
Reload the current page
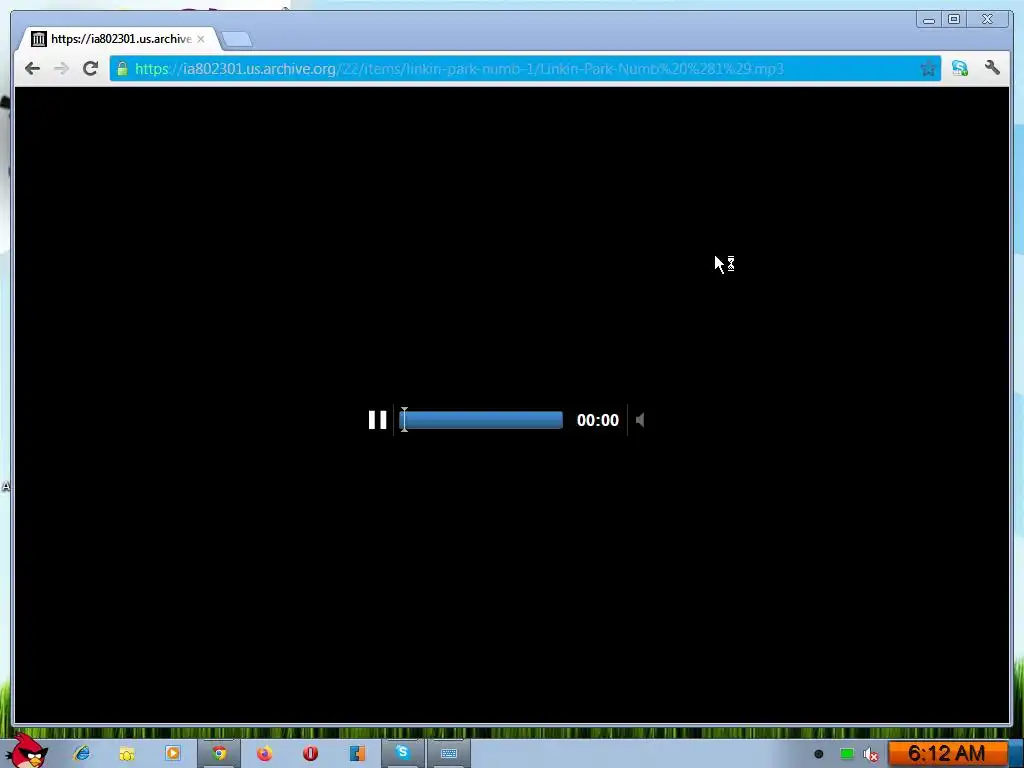click(x=91, y=69)
